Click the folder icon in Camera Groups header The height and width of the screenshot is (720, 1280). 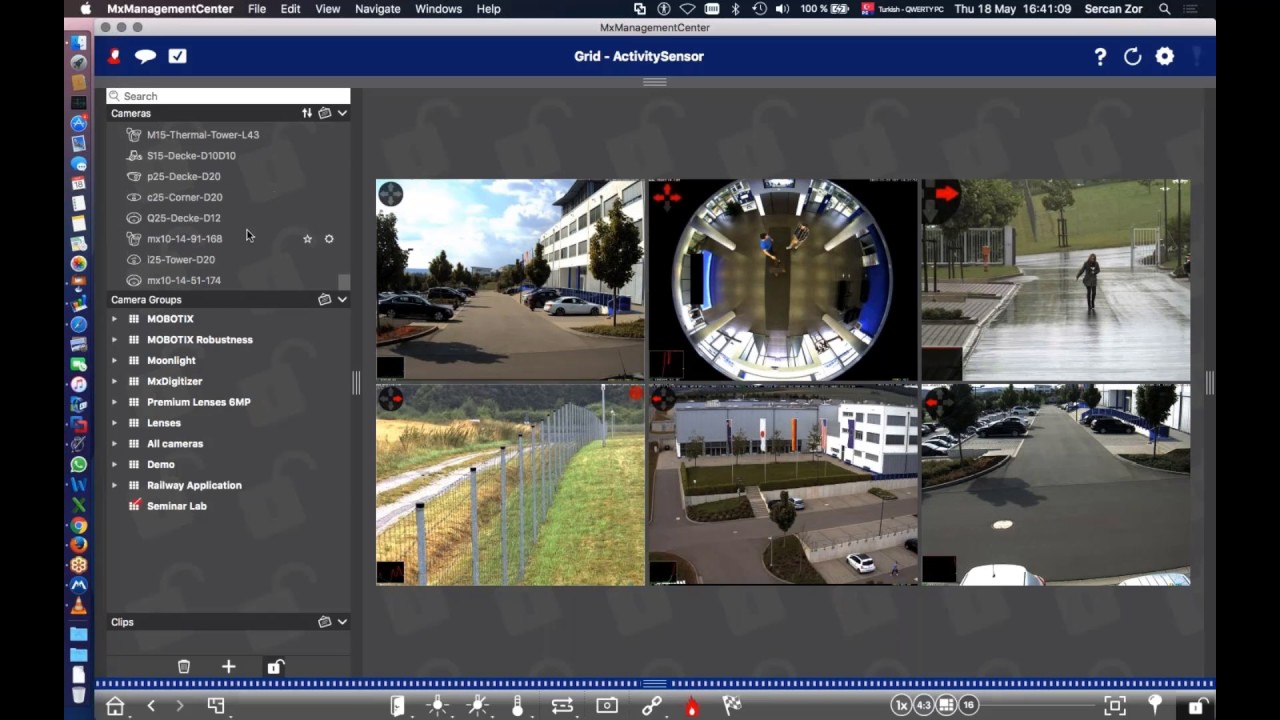pyautogui.click(x=325, y=299)
